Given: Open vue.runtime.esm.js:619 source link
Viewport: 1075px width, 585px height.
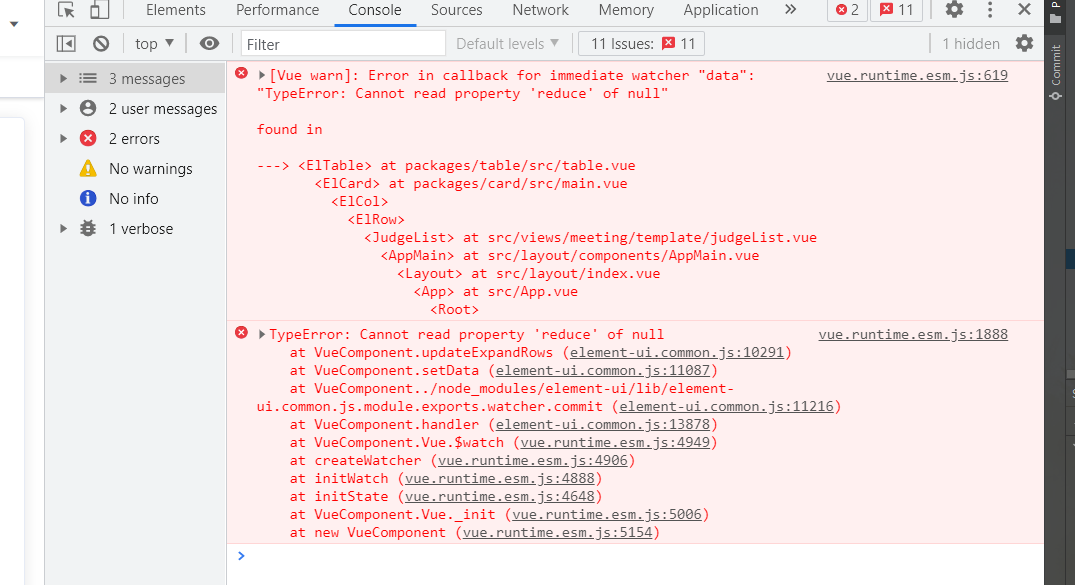Looking at the screenshot, I should (916, 74).
